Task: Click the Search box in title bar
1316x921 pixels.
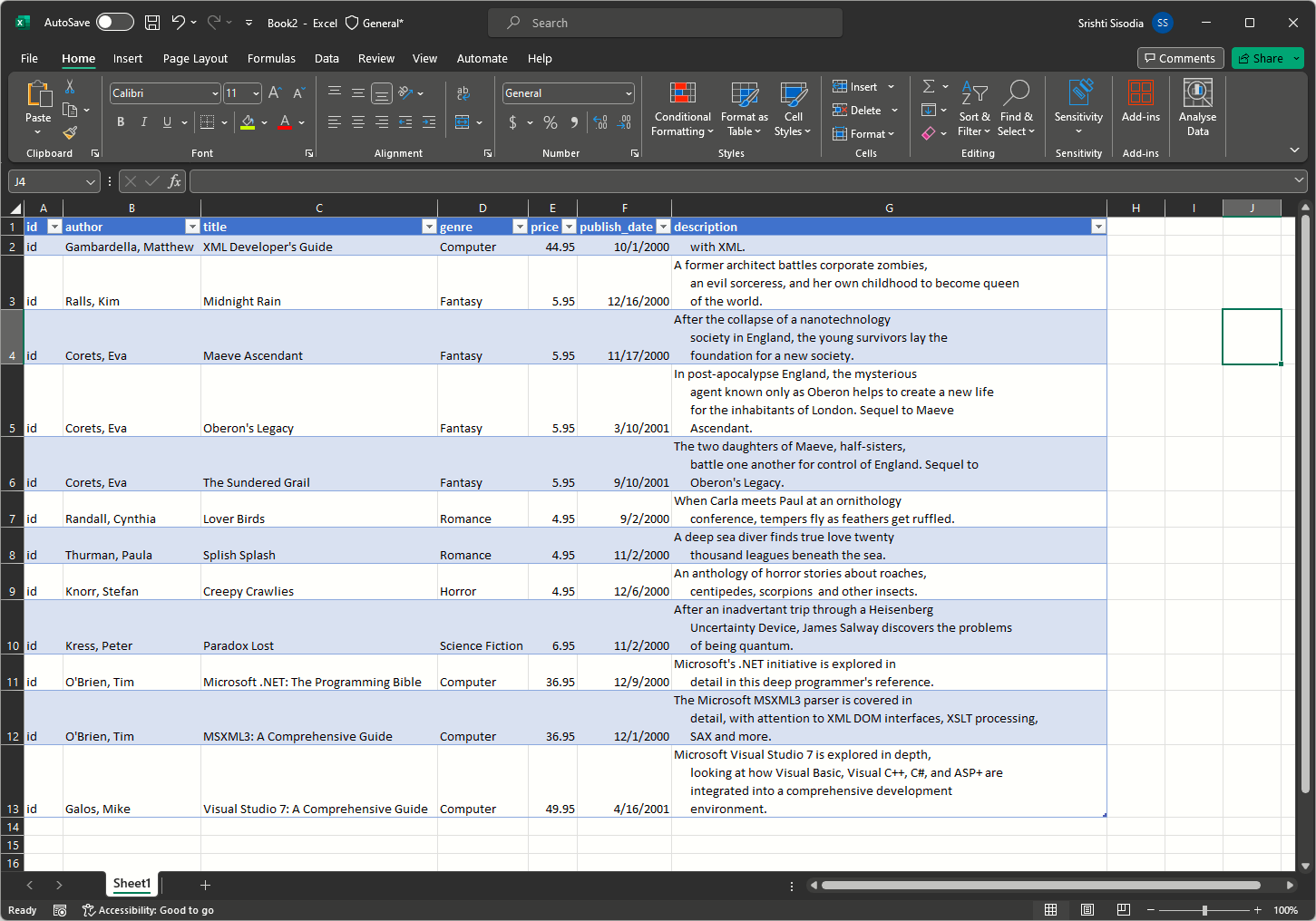Action: pos(665,23)
